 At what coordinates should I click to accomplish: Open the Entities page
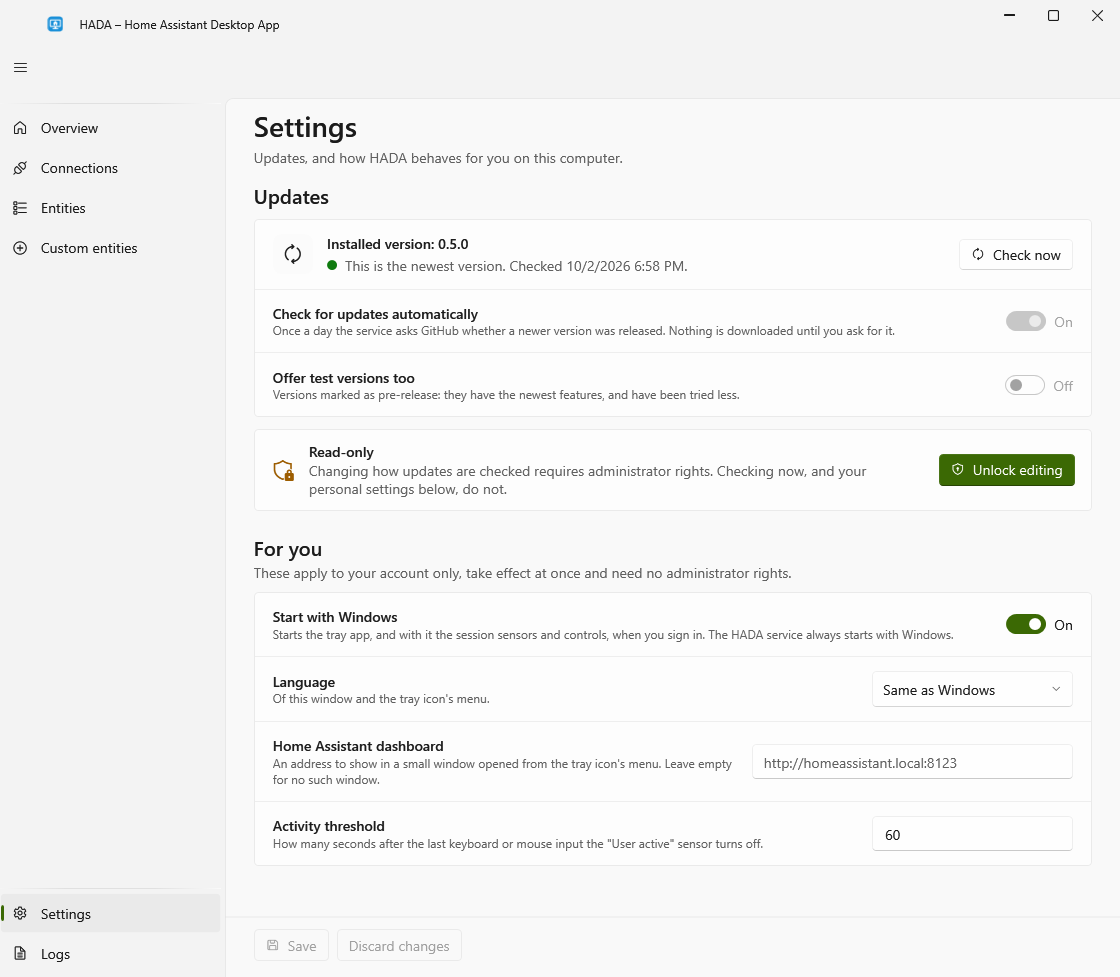click(111, 208)
